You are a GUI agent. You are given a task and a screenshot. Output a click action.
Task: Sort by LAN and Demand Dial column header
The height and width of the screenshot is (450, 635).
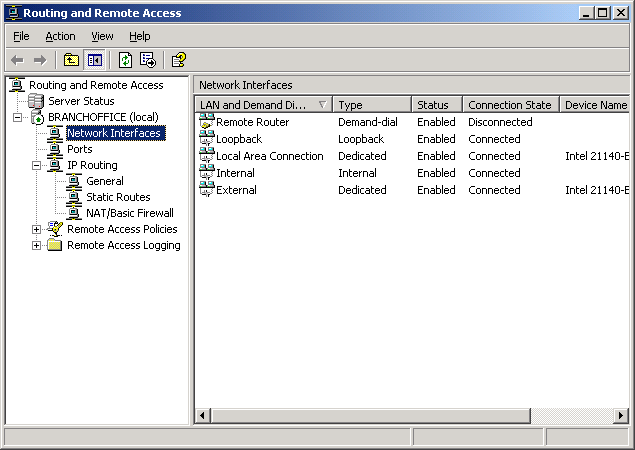pos(264,105)
